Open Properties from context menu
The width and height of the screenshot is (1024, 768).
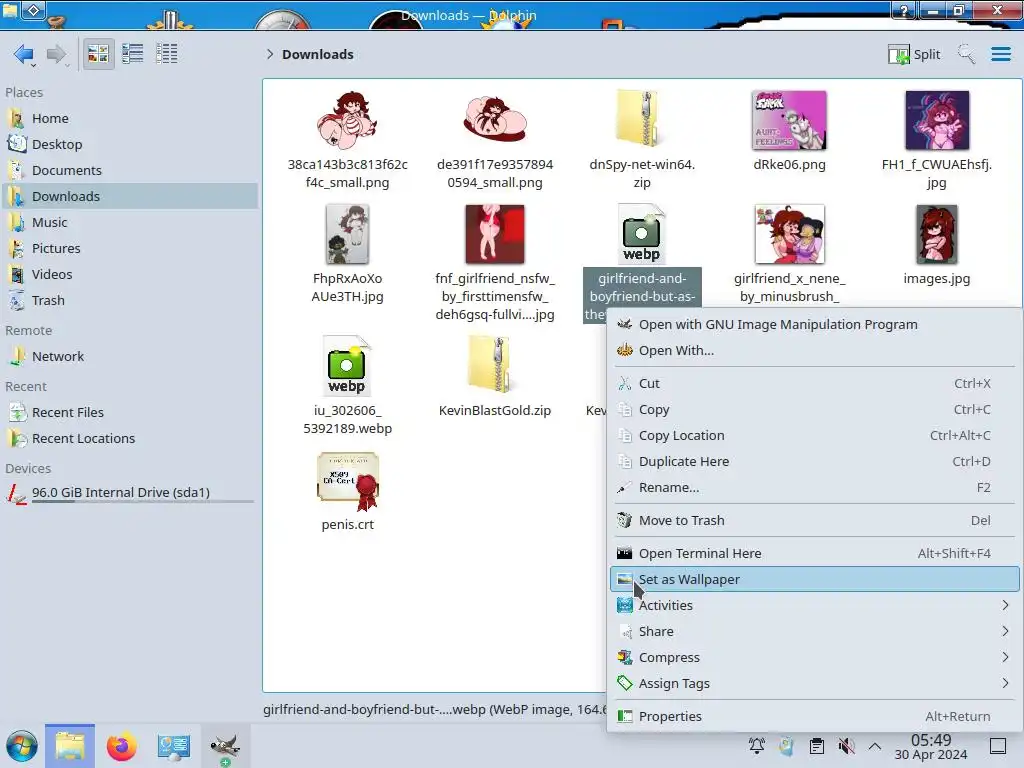(x=814, y=717)
